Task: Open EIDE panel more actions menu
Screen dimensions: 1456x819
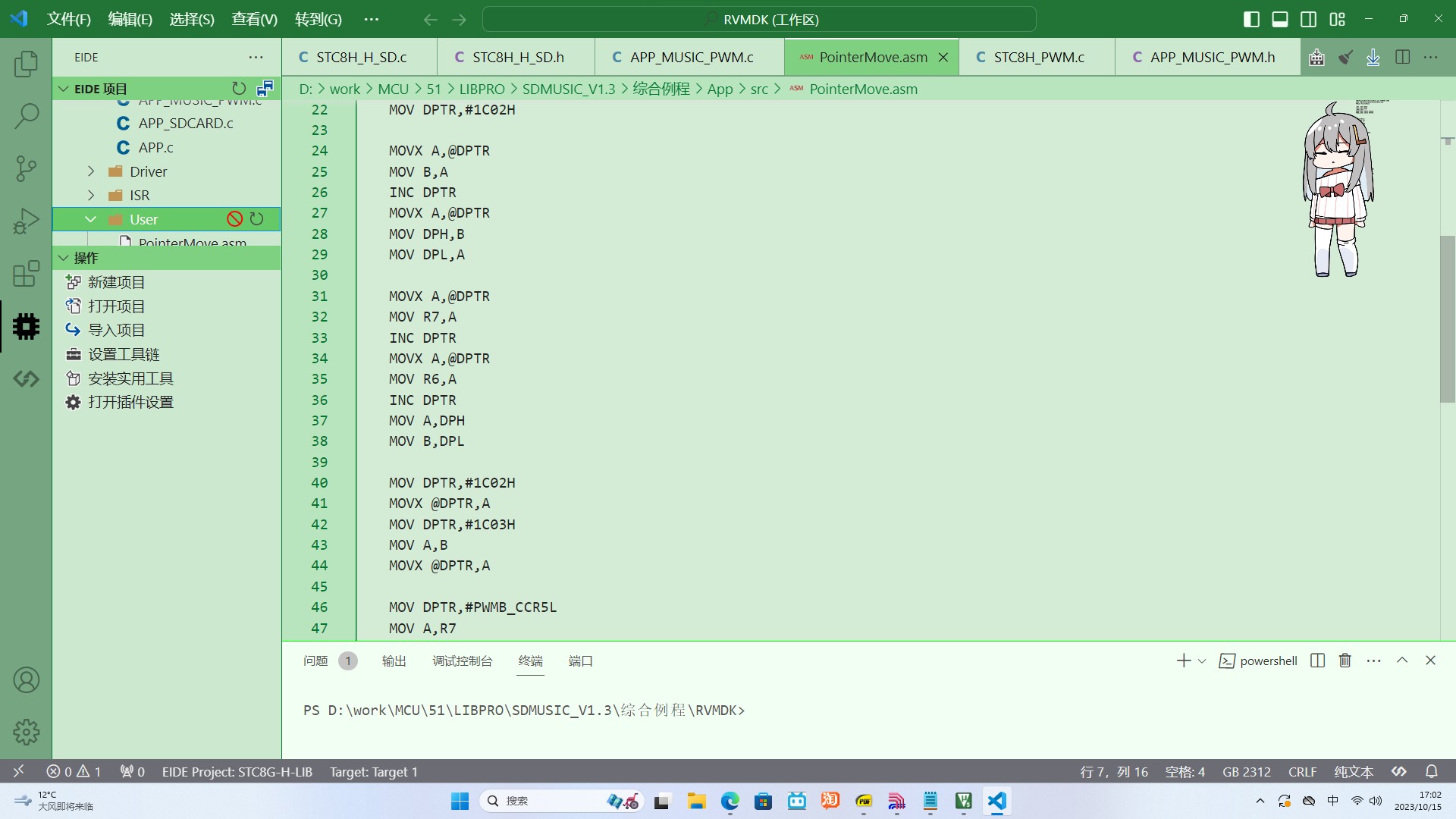Action: (x=256, y=57)
